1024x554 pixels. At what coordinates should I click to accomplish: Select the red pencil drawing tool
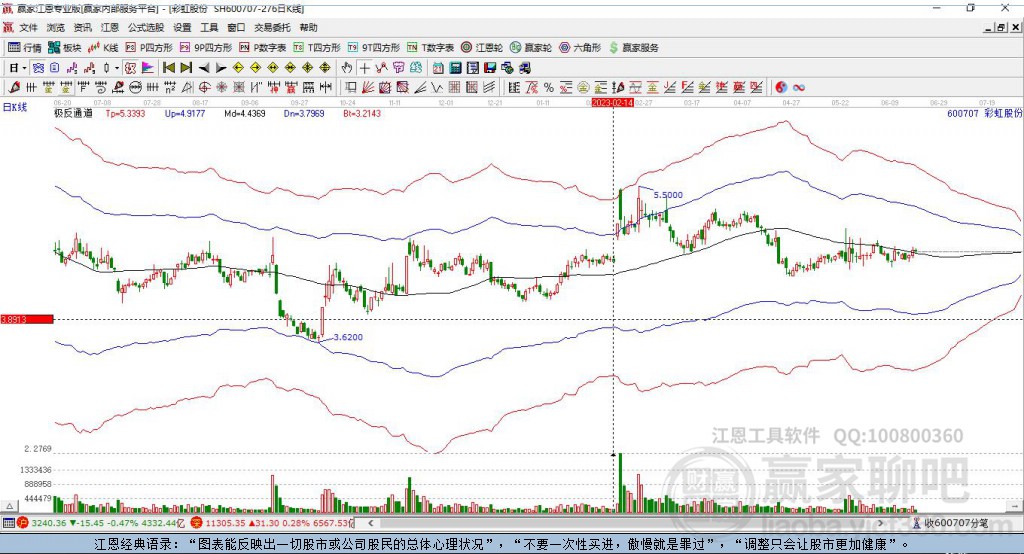pos(14,88)
